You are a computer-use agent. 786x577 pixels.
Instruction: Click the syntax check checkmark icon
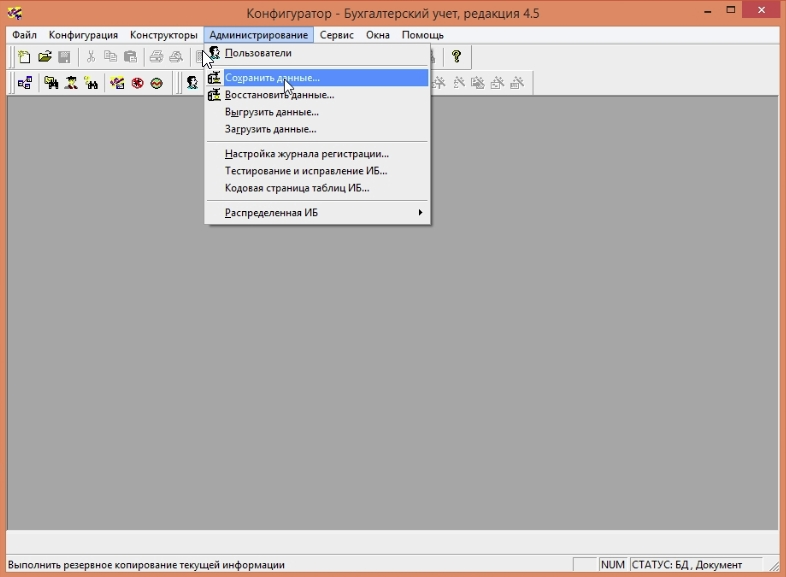[x=117, y=83]
